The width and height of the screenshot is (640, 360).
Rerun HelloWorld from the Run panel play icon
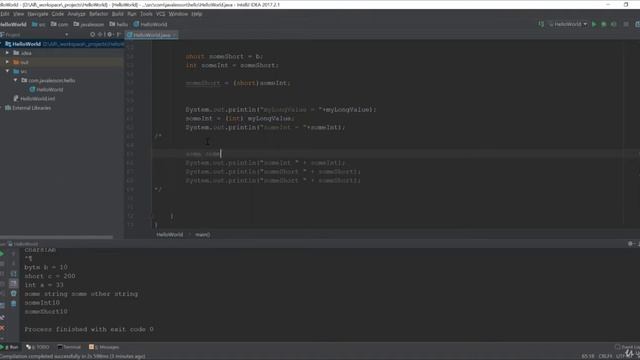2,254
